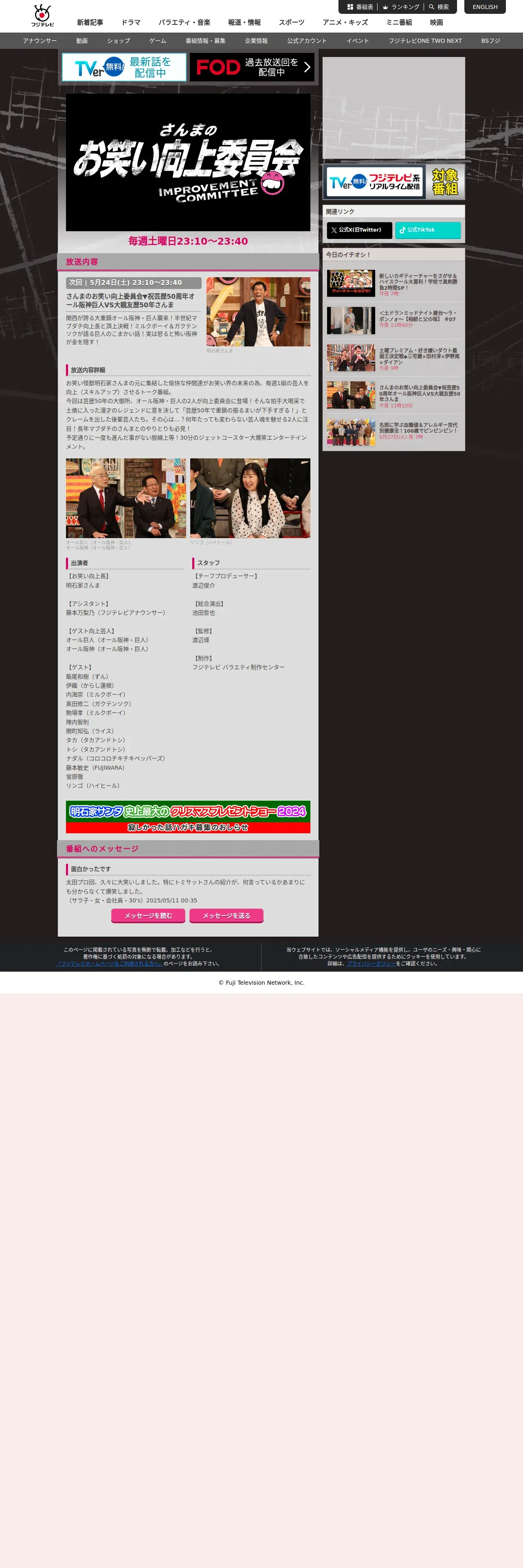Open バラエティ・音楽 menu

(185, 22)
